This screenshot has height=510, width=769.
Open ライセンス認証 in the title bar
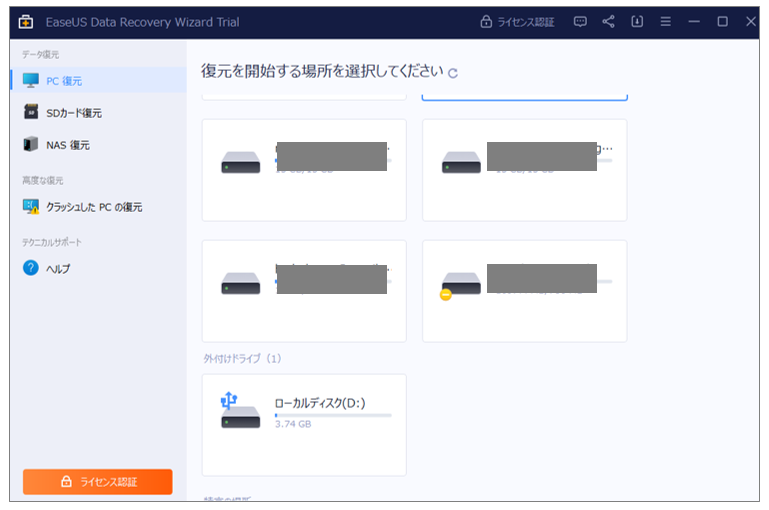point(517,22)
